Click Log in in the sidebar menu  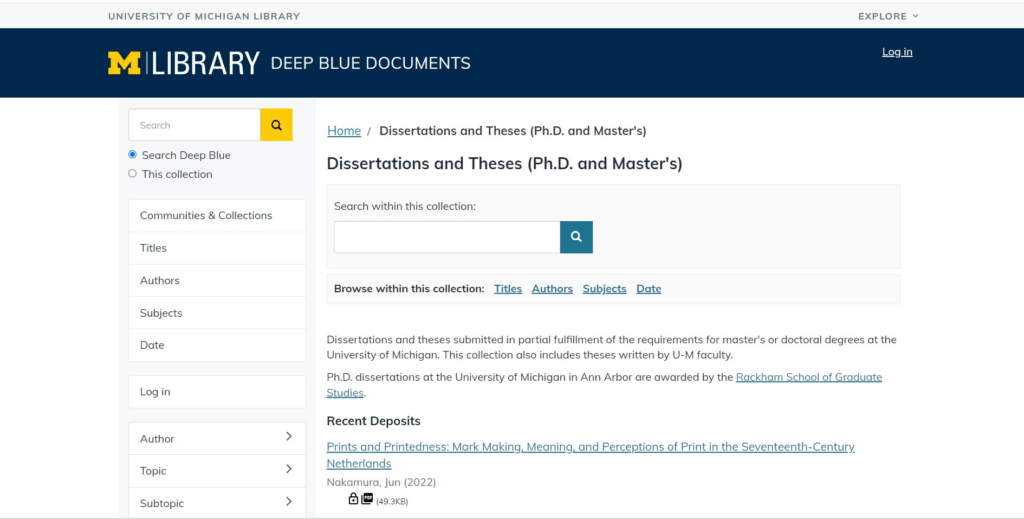coord(217,392)
